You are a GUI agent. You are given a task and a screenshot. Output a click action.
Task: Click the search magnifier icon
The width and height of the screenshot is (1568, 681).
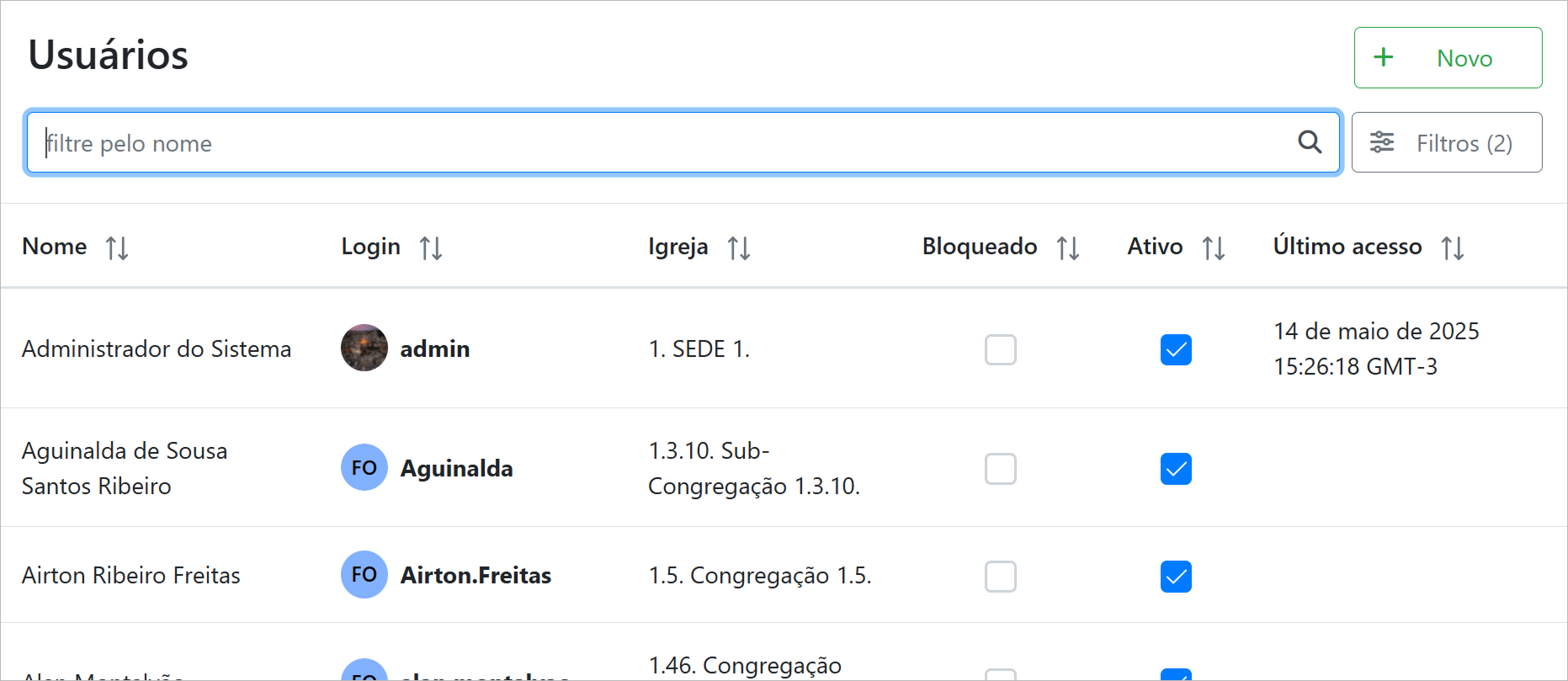click(1309, 142)
